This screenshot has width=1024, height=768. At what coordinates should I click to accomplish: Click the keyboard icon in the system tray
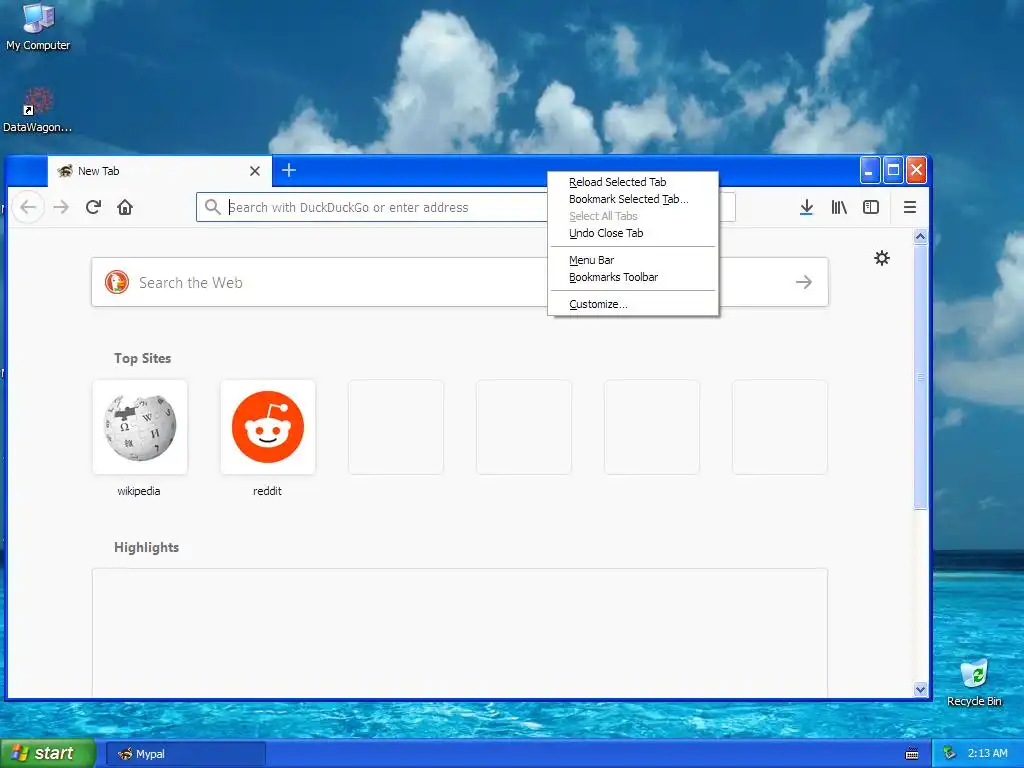click(912, 754)
